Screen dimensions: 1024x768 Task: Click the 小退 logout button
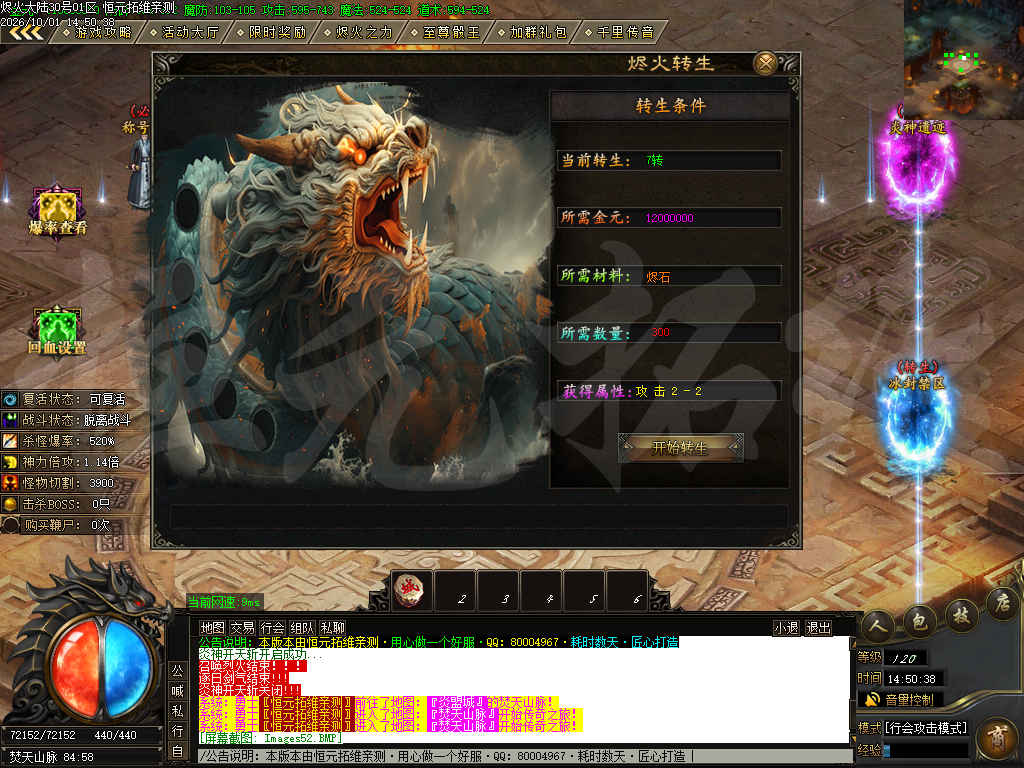786,628
